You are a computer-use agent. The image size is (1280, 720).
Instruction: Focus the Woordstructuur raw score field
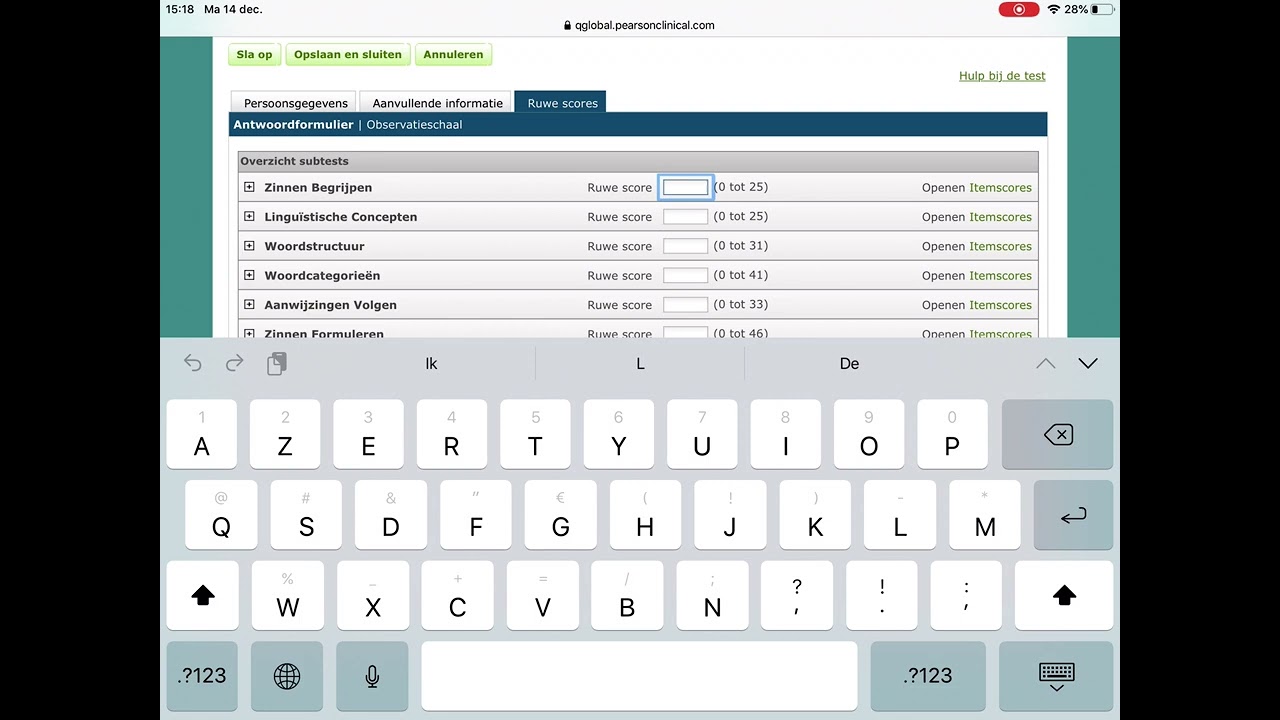(x=685, y=245)
